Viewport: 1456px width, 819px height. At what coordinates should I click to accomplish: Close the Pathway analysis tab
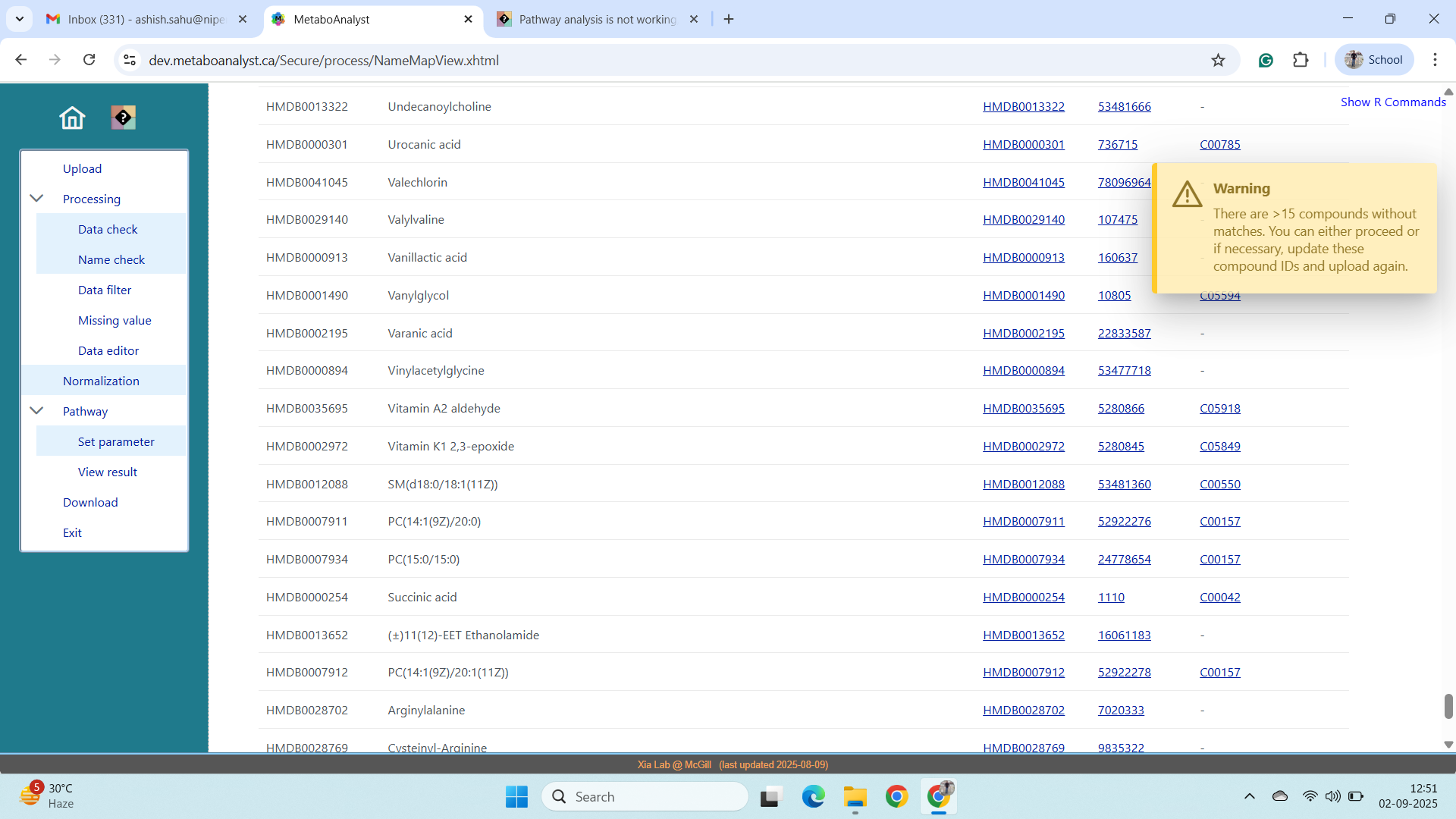pyautogui.click(x=694, y=19)
